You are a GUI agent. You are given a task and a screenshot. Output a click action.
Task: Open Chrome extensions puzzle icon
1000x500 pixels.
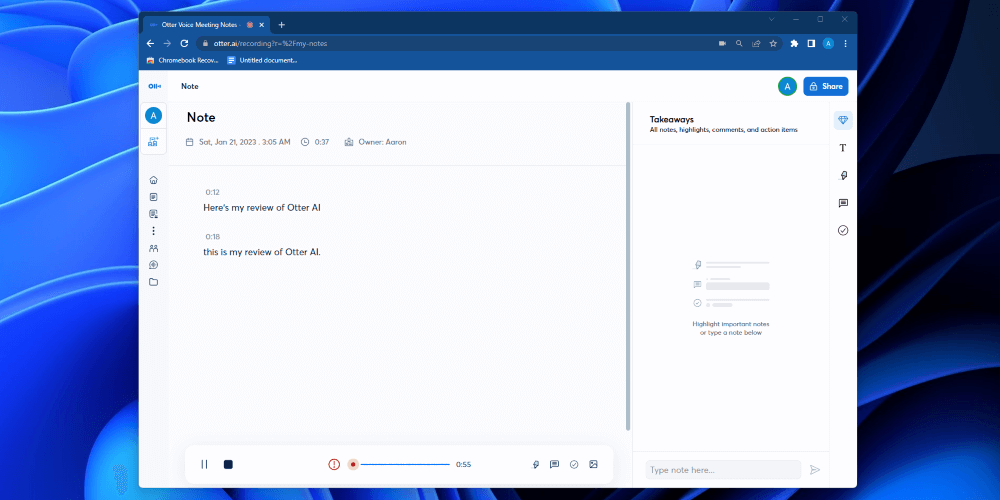tap(794, 43)
